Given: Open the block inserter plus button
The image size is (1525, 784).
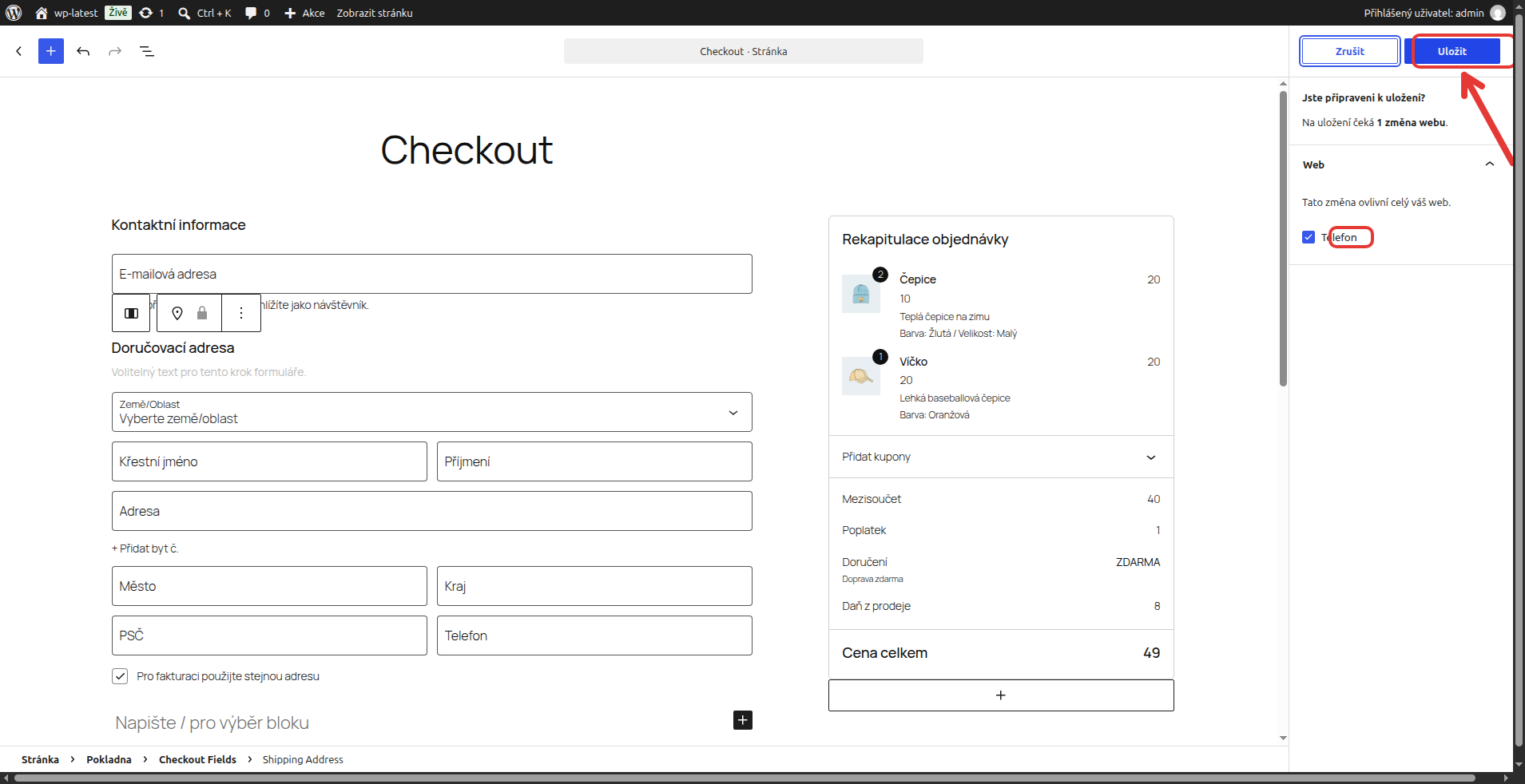Looking at the screenshot, I should (x=51, y=51).
